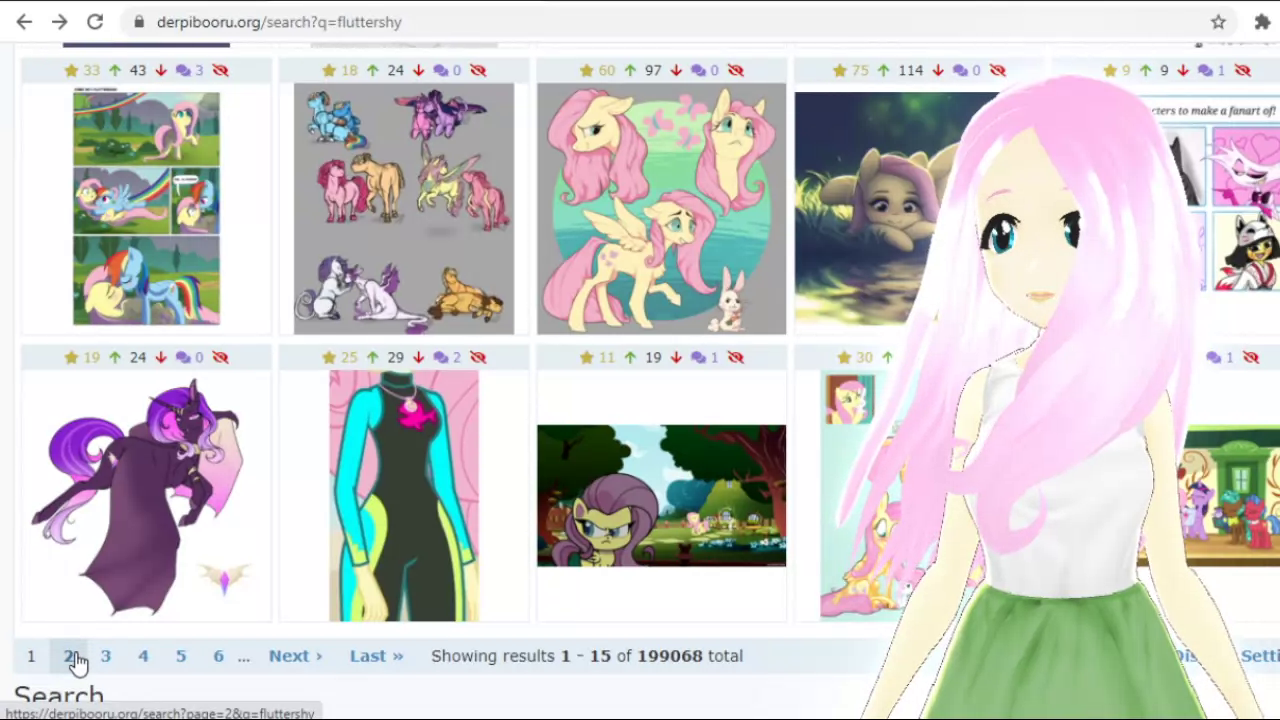
Task: Open the purple bat-winged pony thumbnail
Action: [x=146, y=495]
